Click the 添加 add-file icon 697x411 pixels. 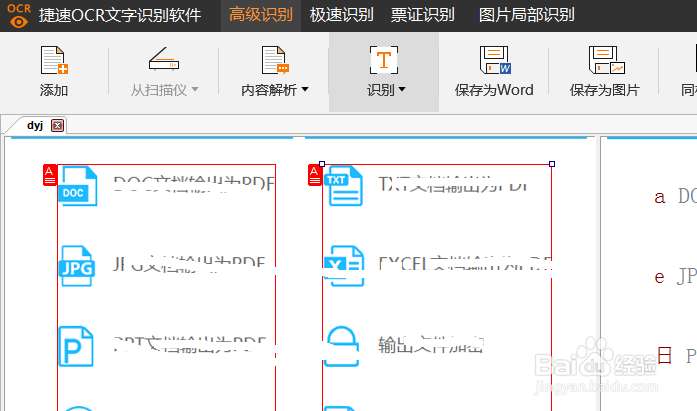coord(54,60)
